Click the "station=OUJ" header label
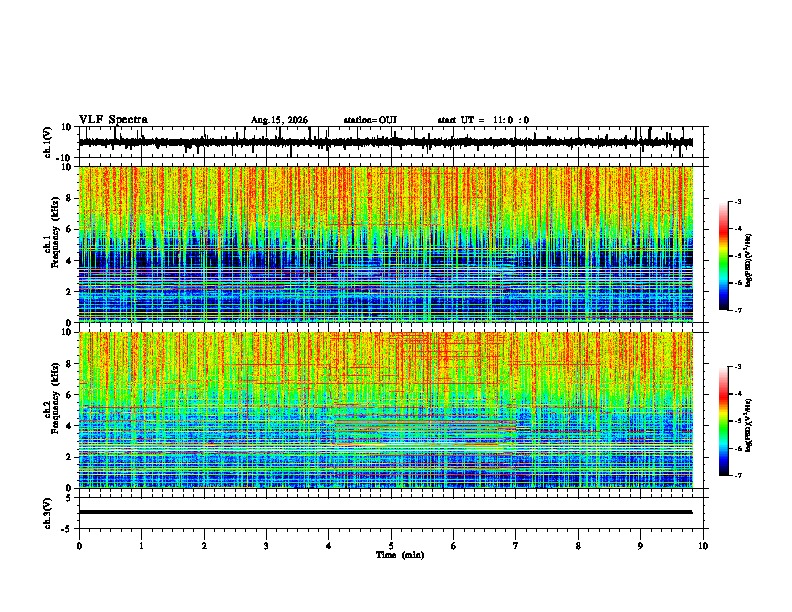 coord(370,120)
